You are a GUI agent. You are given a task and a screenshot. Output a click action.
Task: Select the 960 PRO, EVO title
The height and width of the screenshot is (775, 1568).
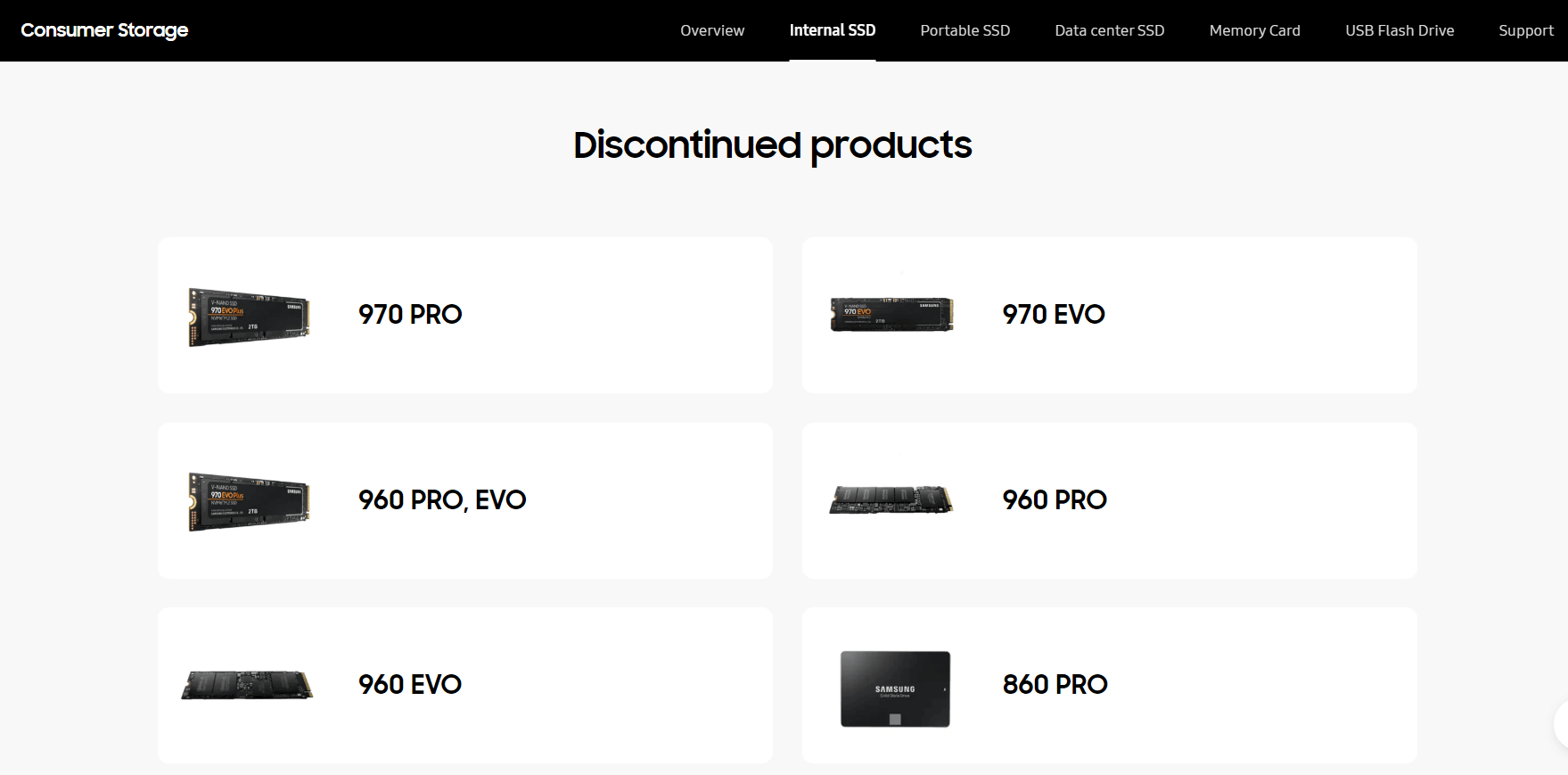click(442, 500)
